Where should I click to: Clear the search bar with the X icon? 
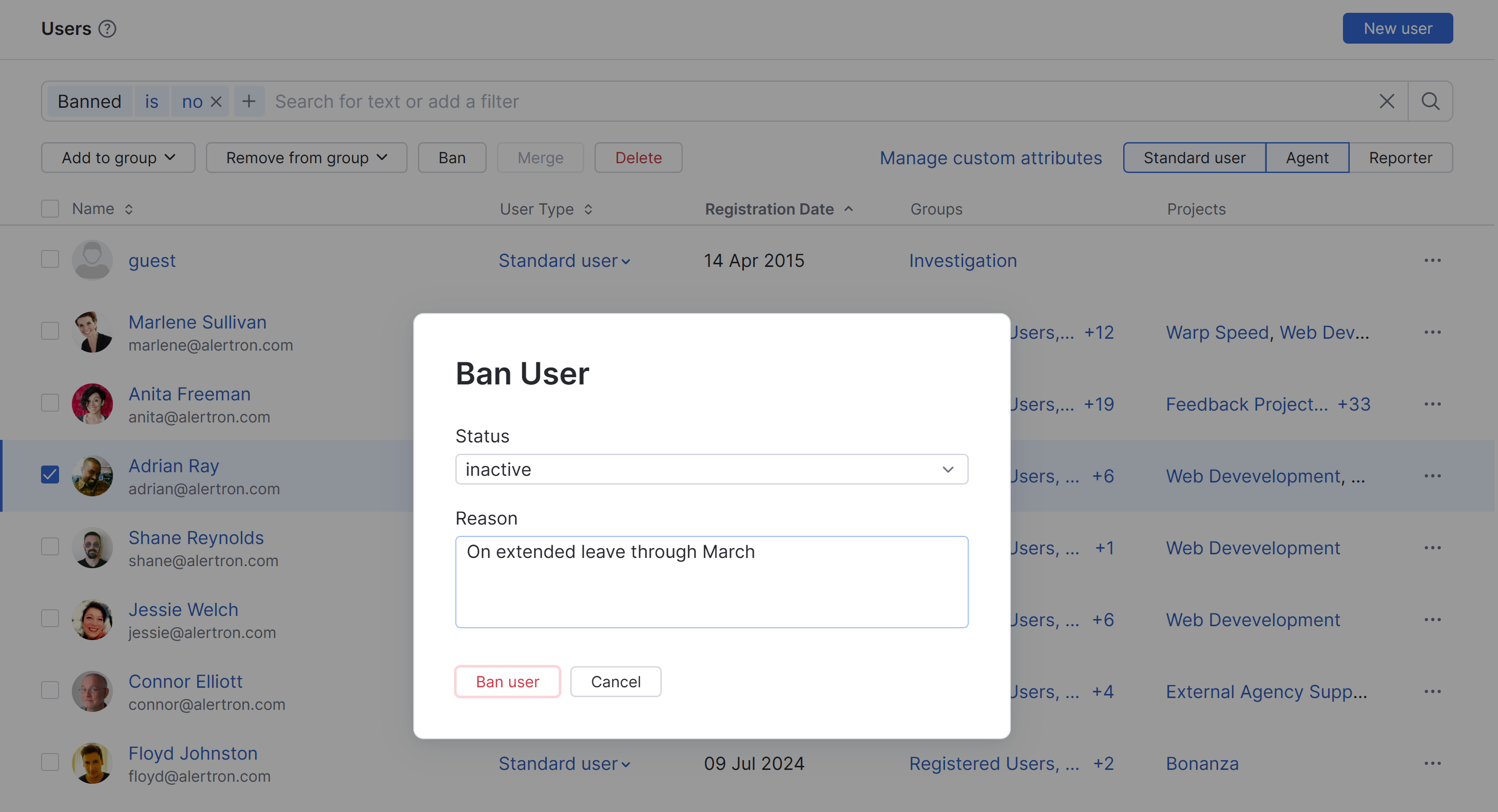pyautogui.click(x=1387, y=102)
